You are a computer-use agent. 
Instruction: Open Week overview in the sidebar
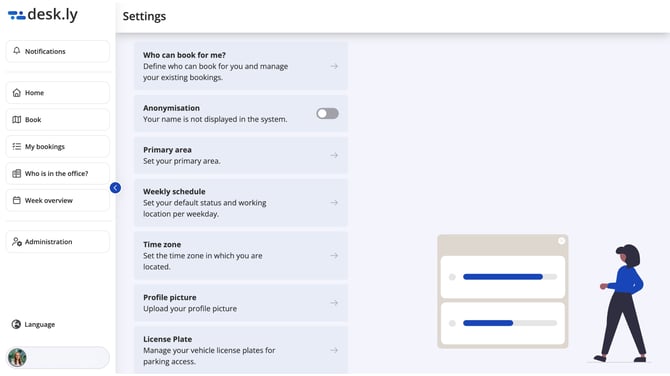58,200
